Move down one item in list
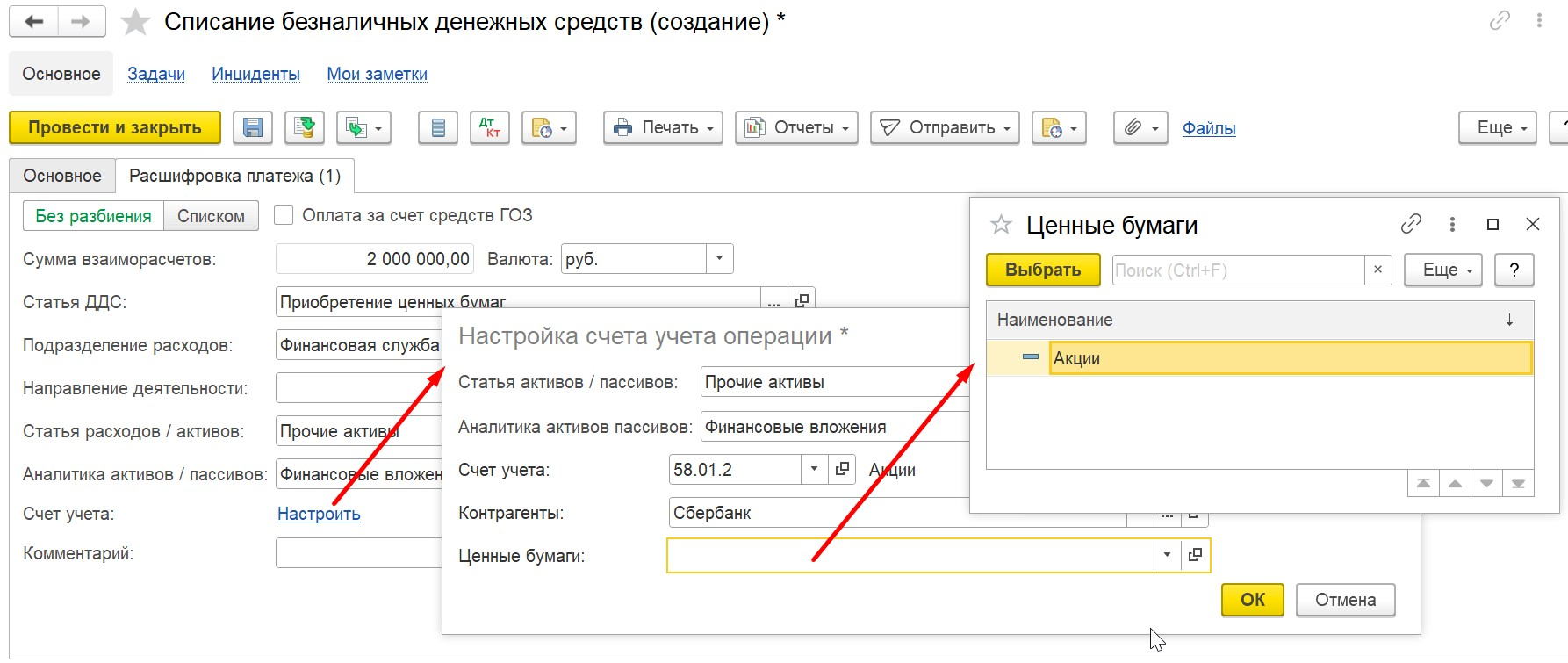This screenshot has height=663, width=1568. [1486, 484]
